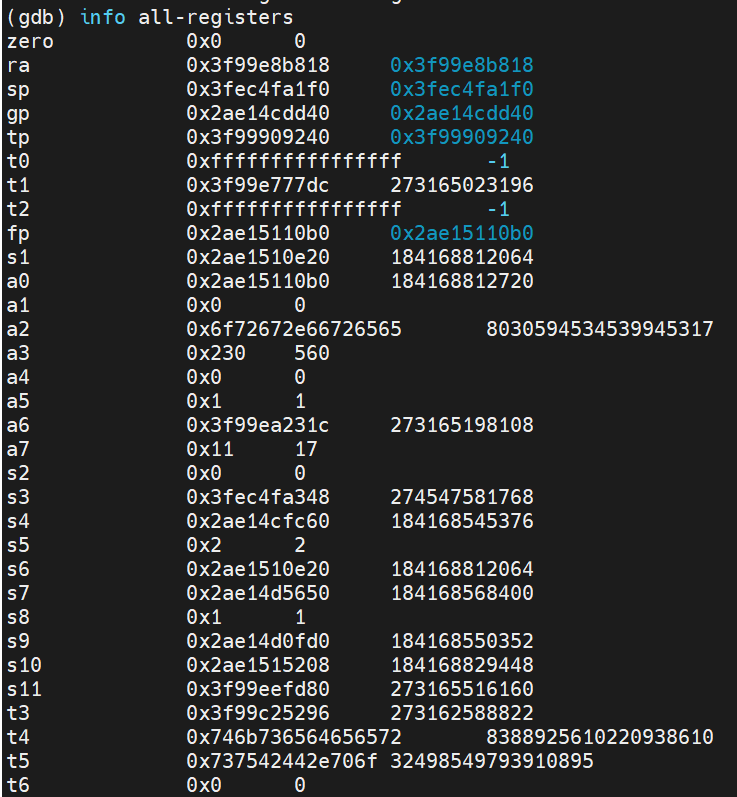The width and height of the screenshot is (737, 797).
Task: Click the tp register blue value 0x3f99909240
Action: (x=462, y=137)
